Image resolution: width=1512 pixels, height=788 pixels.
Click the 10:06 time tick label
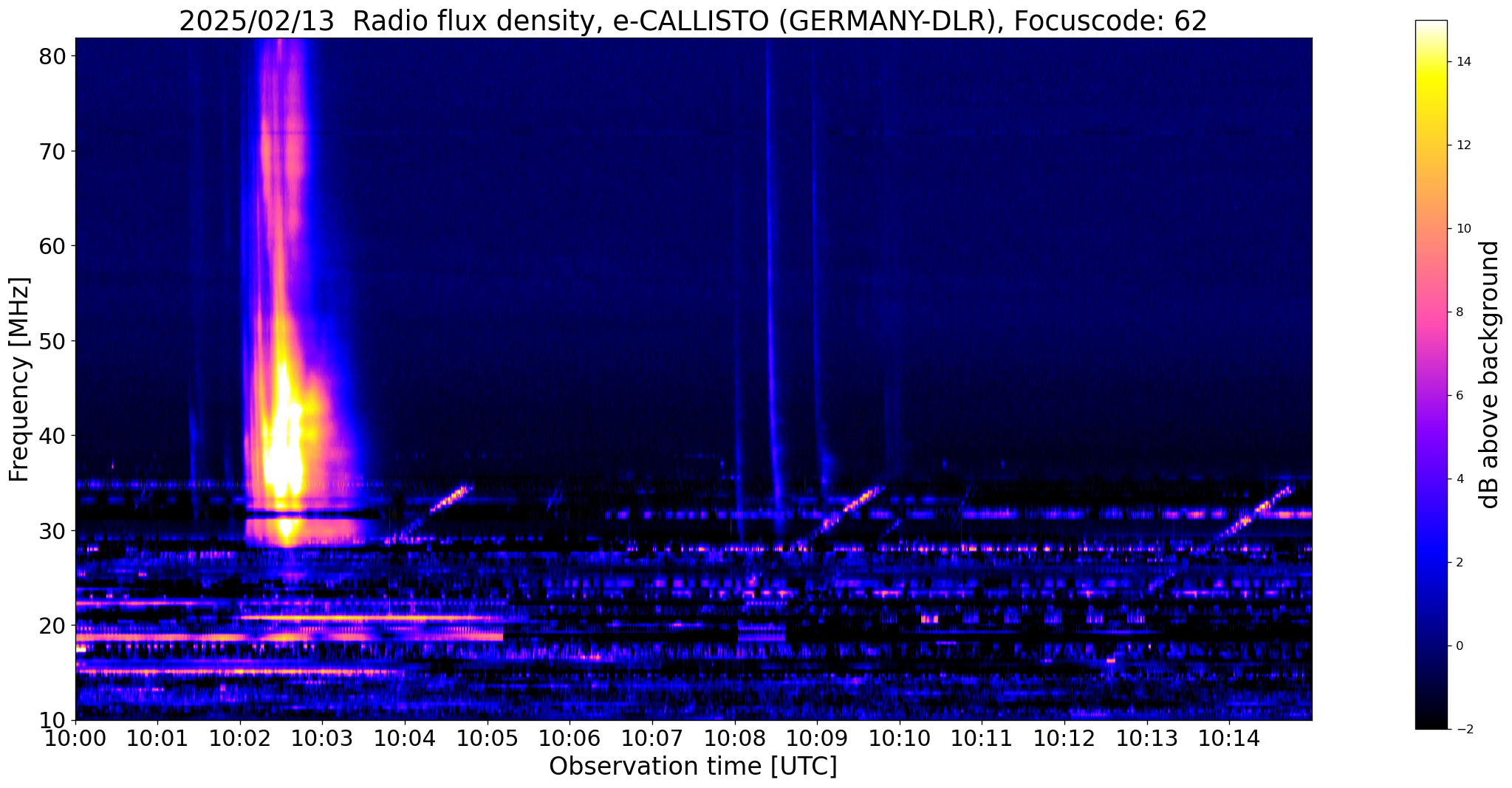tap(569, 739)
